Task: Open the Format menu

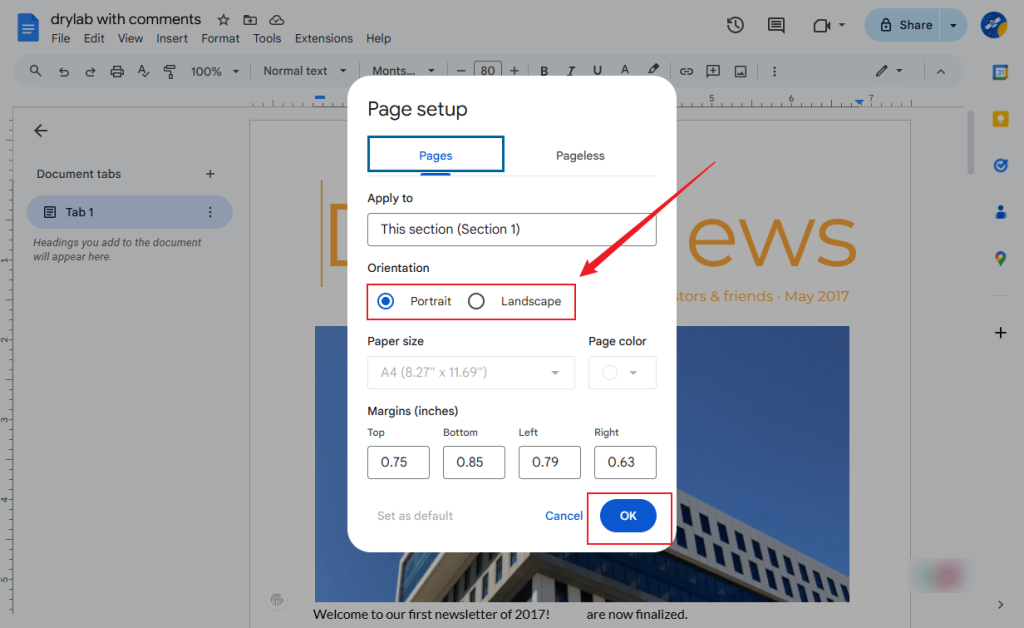Action: tap(220, 38)
